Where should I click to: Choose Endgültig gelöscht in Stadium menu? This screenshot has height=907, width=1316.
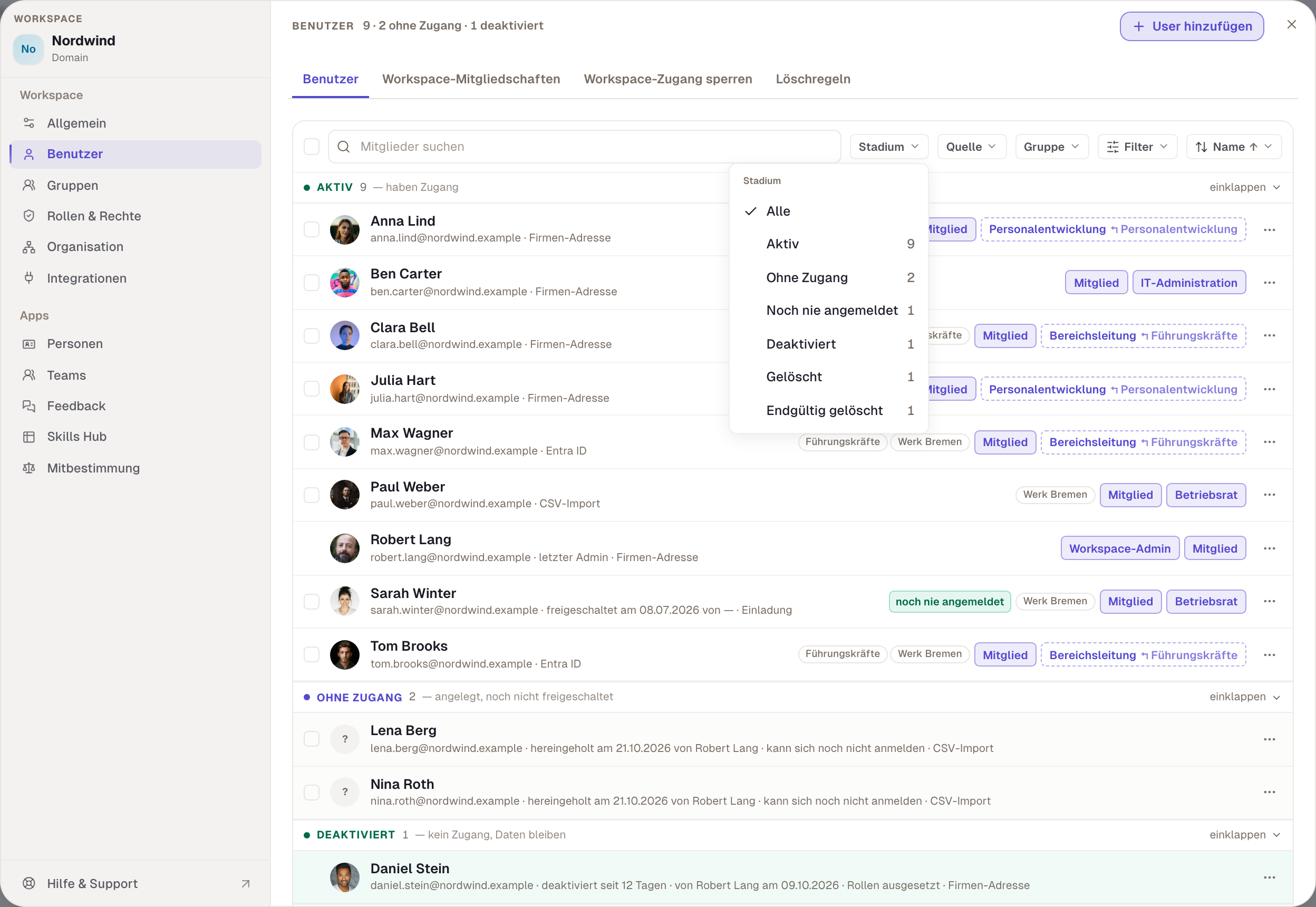coord(828,410)
